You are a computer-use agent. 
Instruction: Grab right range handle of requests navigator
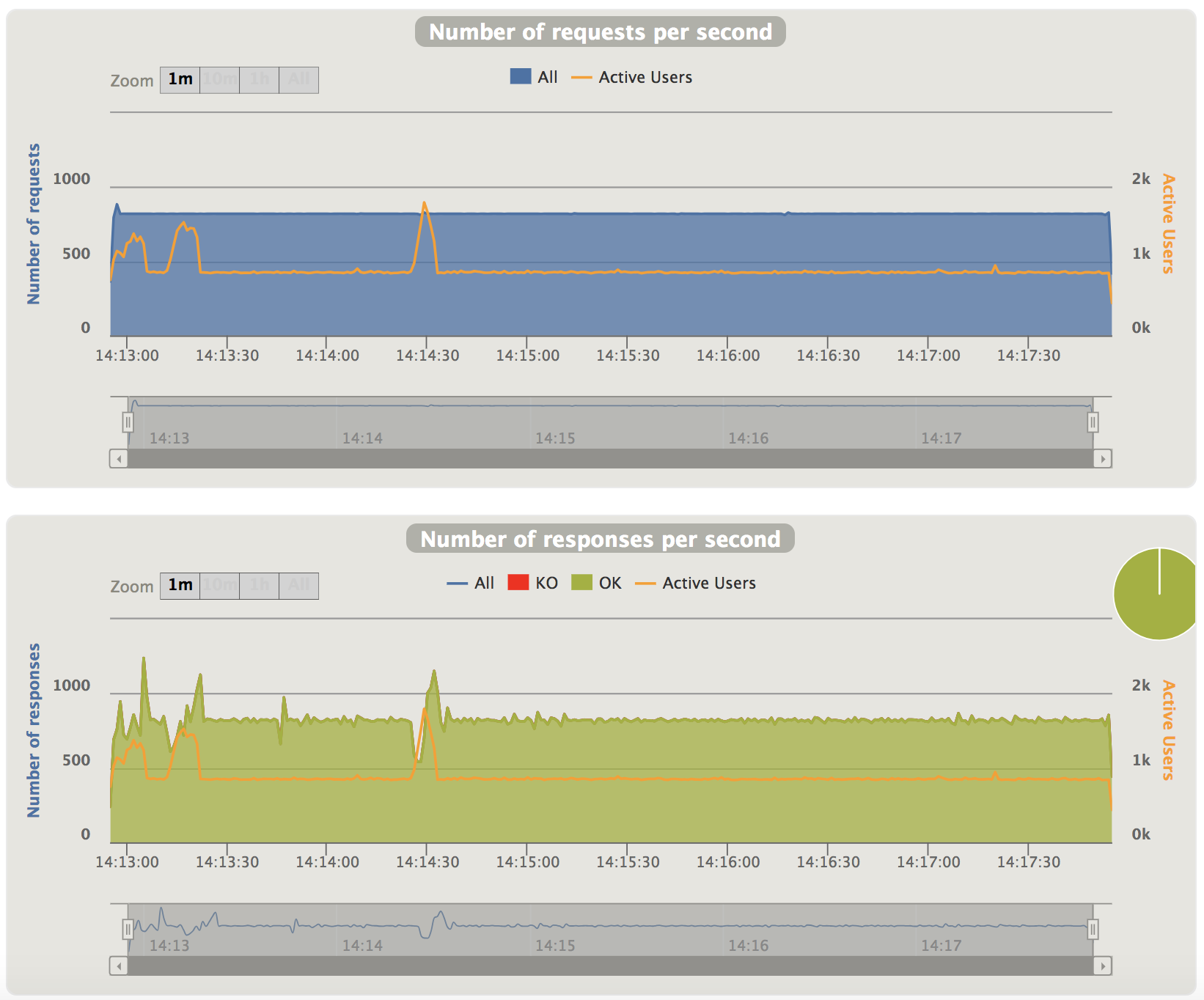pyautogui.click(x=1093, y=422)
